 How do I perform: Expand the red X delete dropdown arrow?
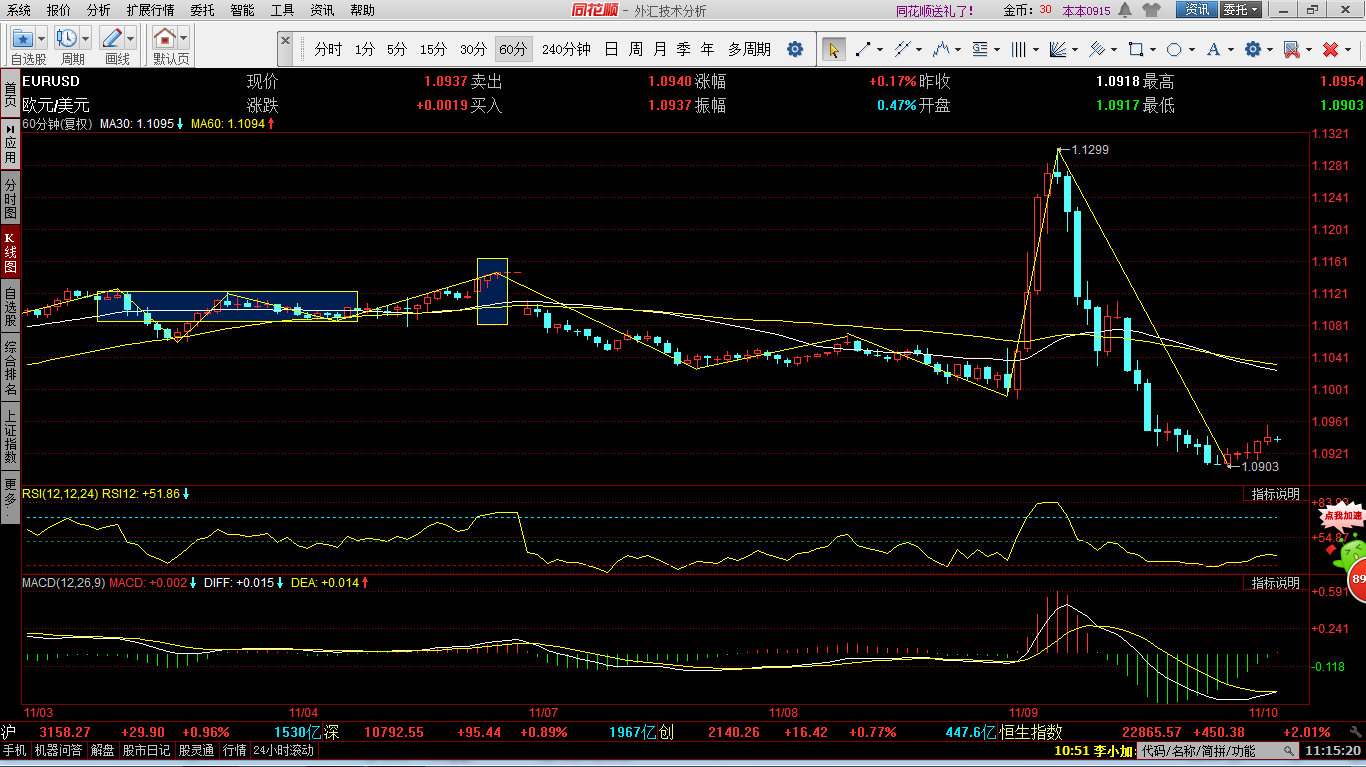1347,49
